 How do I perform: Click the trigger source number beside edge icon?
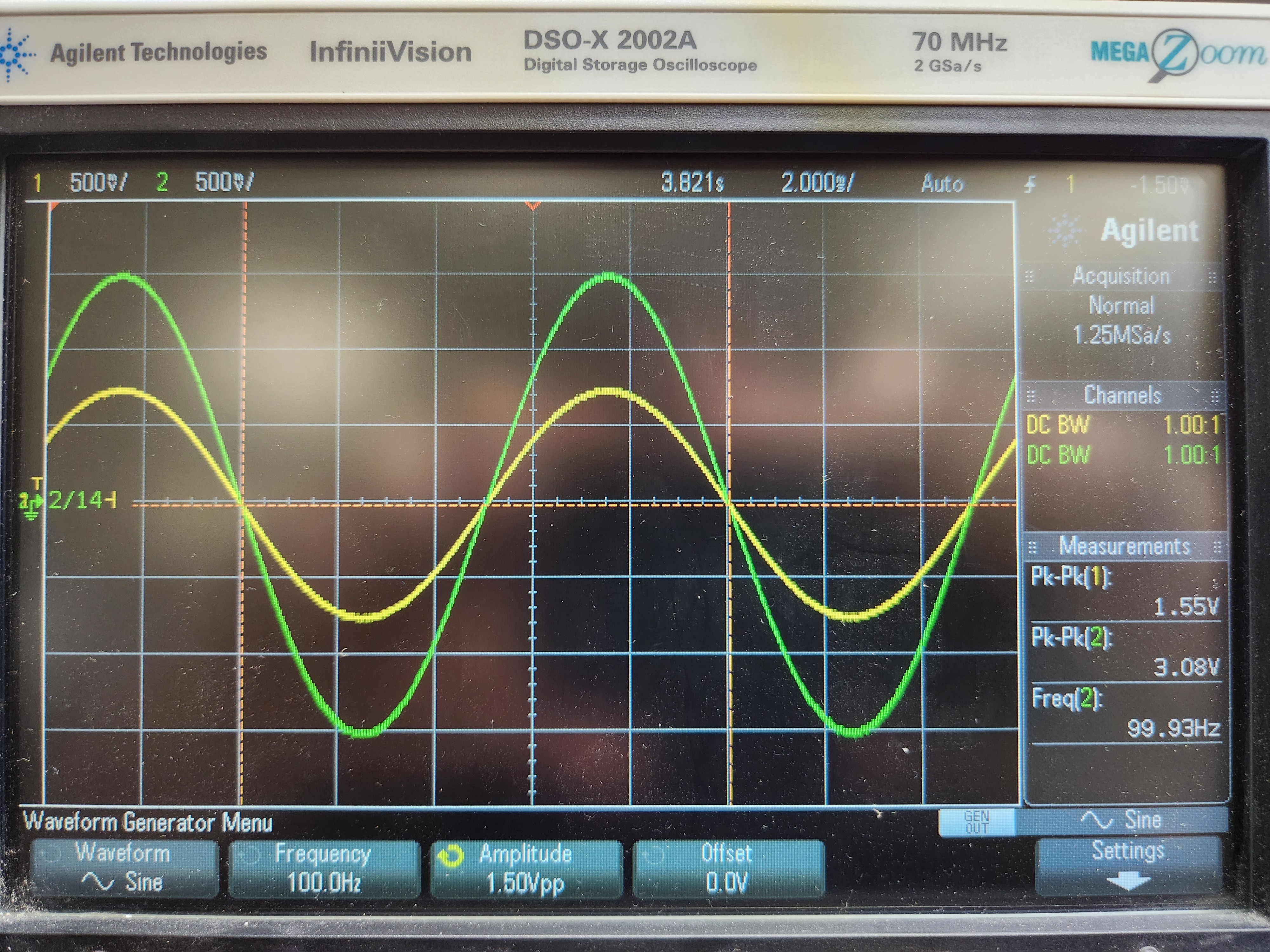[1070, 185]
